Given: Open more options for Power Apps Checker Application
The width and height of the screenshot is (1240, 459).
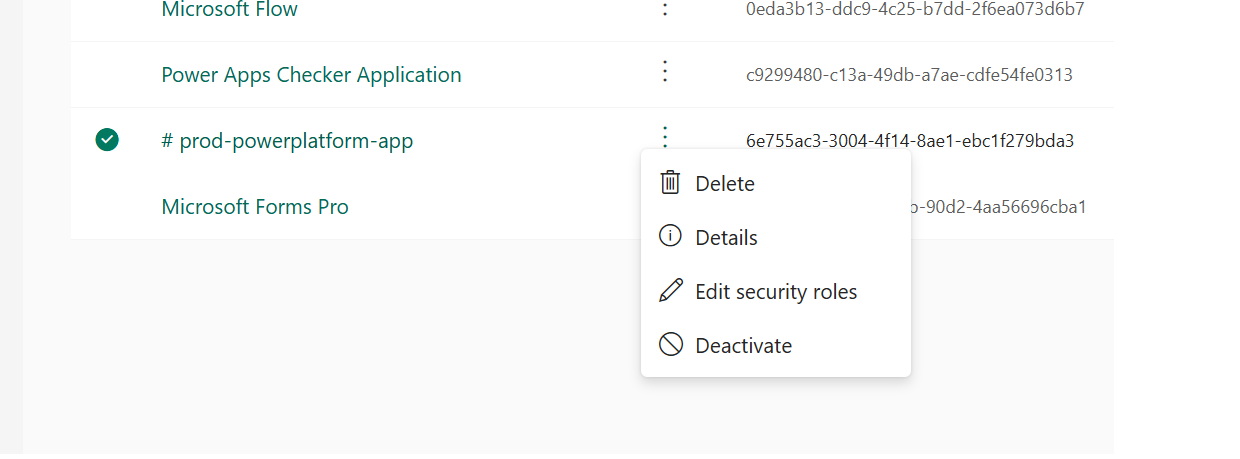Looking at the screenshot, I should [665, 71].
